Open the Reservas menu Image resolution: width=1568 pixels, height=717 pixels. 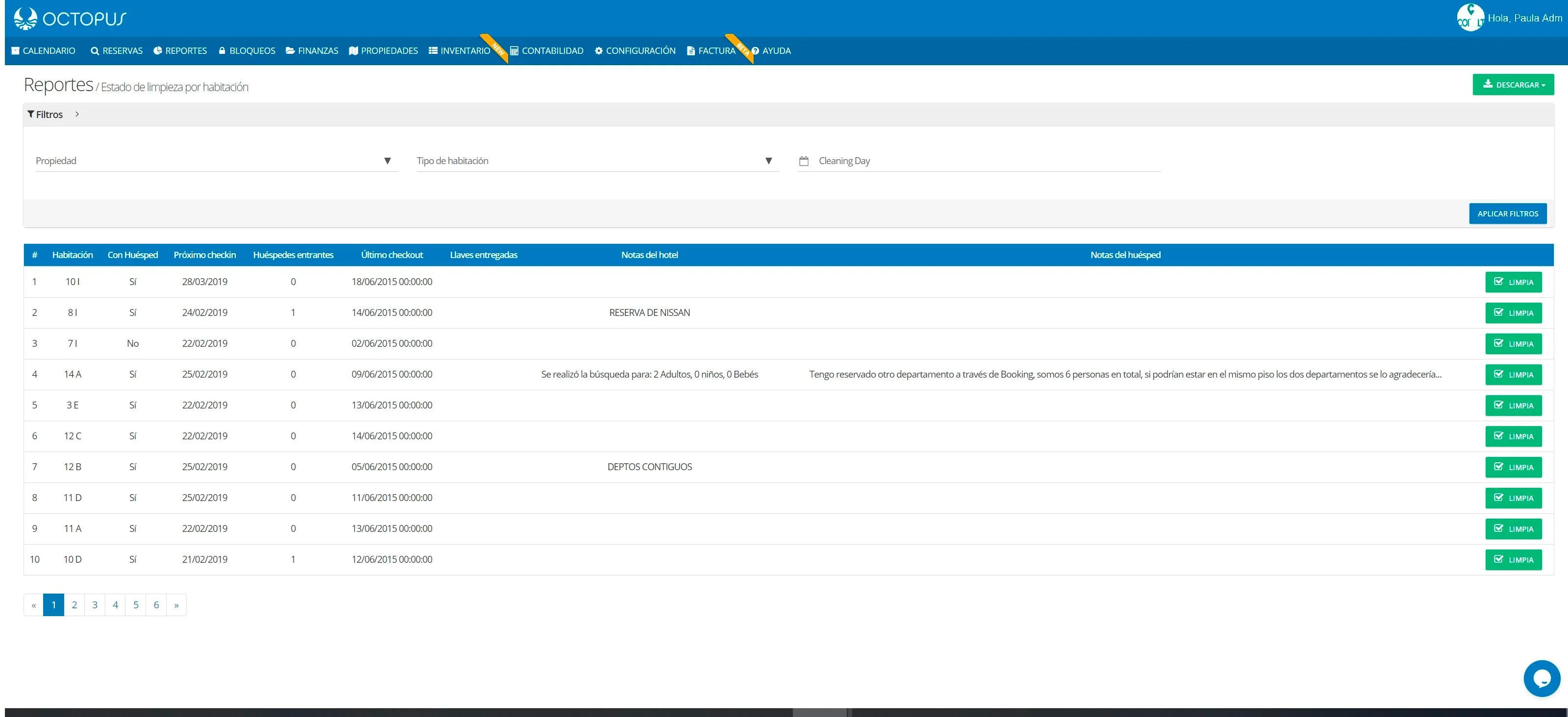pyautogui.click(x=116, y=51)
